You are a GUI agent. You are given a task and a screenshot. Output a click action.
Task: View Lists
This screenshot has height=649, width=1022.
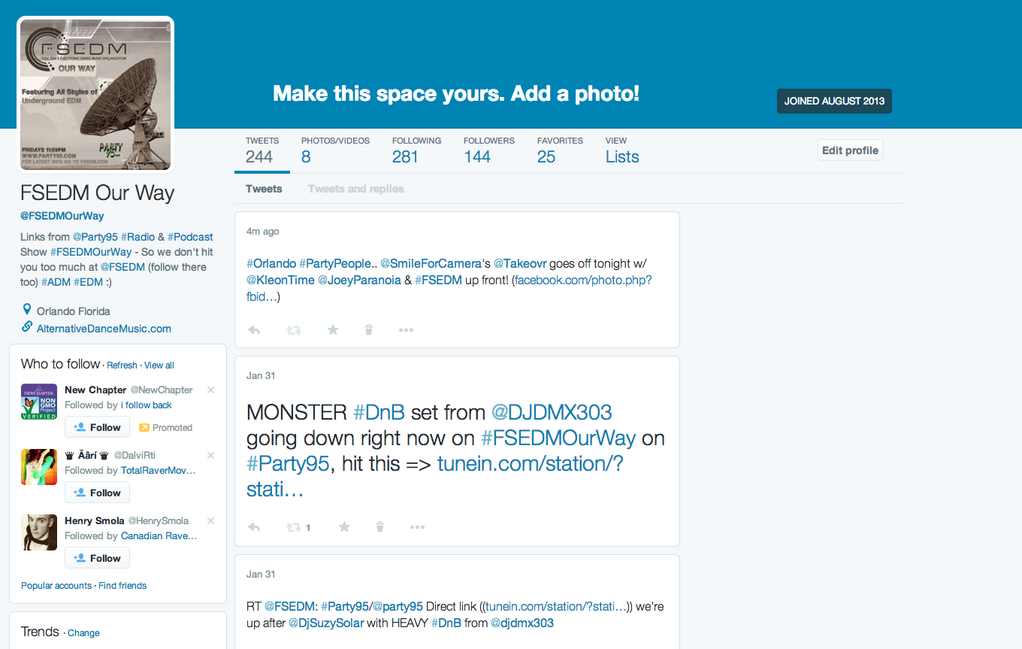[x=622, y=151]
